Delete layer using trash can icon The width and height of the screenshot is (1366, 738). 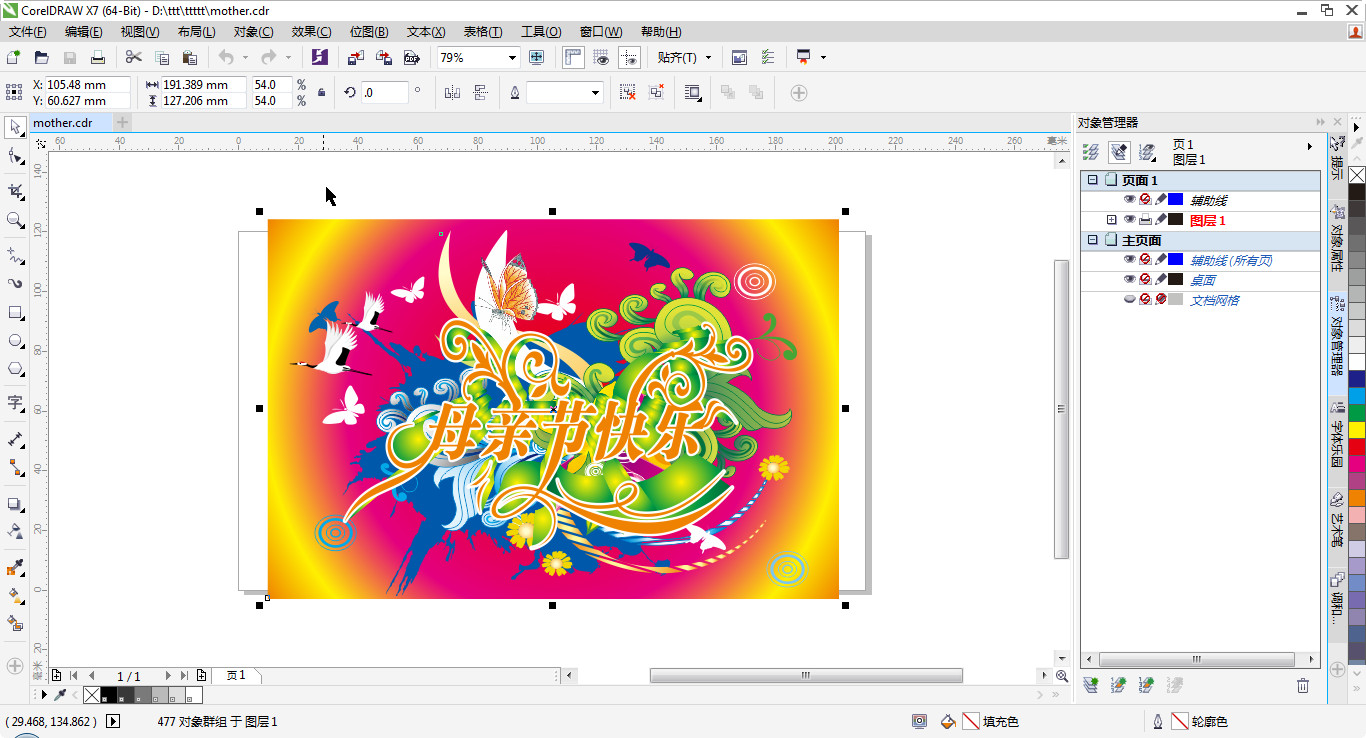1302,685
